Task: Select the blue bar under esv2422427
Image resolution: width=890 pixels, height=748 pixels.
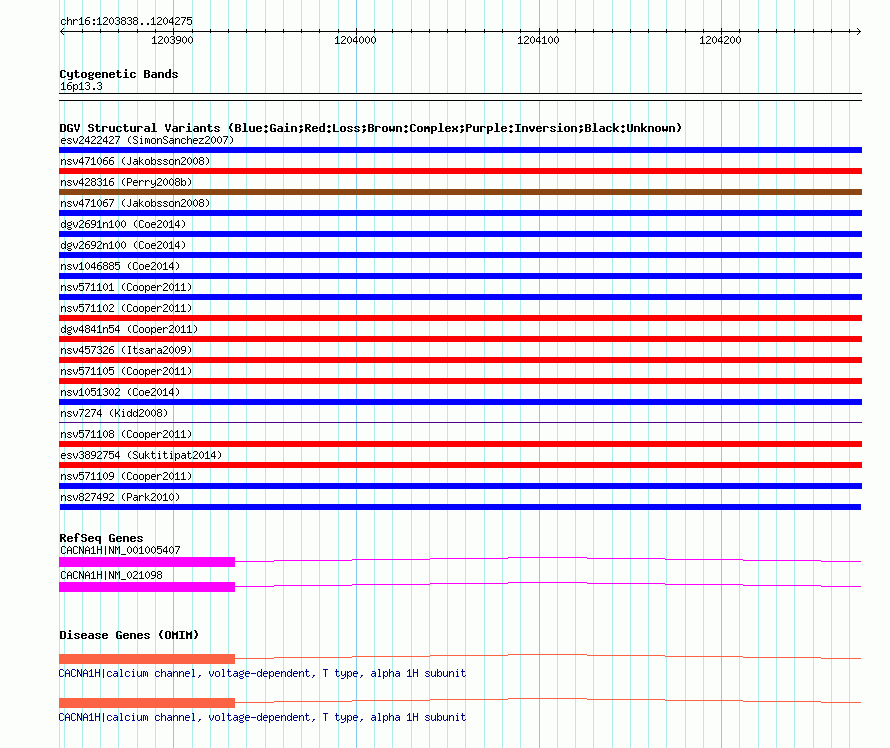Action: pos(460,150)
